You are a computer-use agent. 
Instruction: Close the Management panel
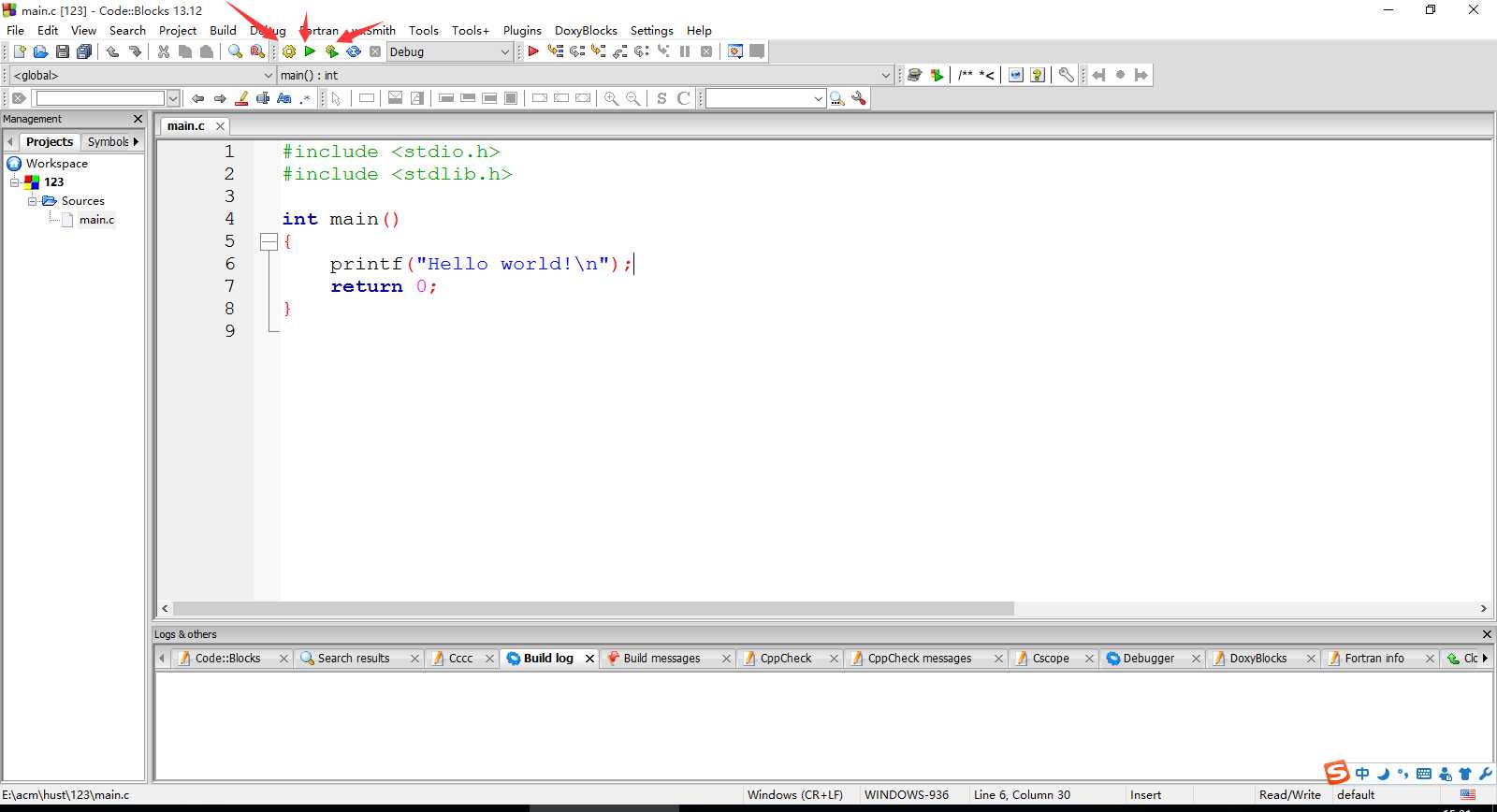[x=138, y=119]
